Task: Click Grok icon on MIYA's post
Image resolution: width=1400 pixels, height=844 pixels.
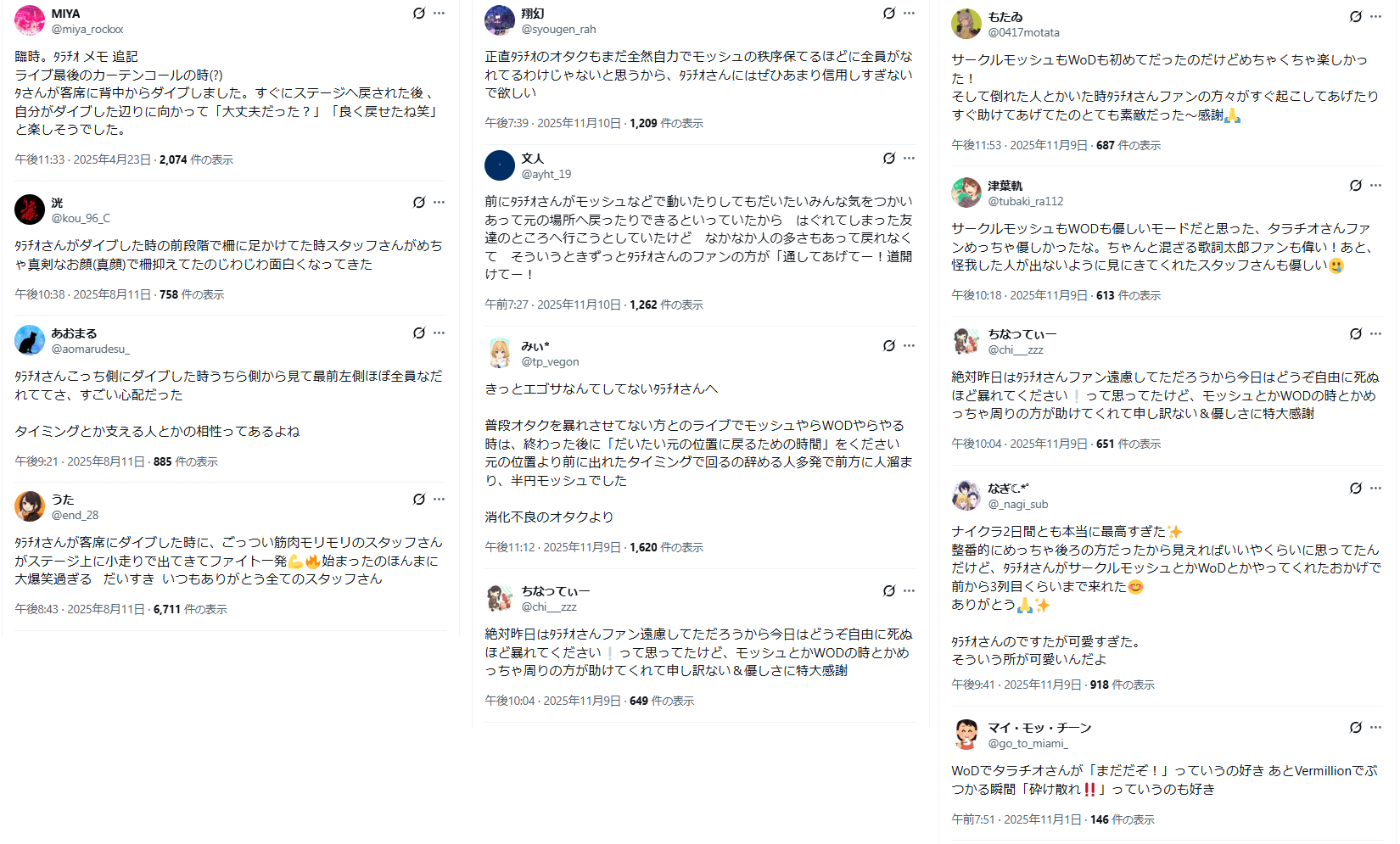Action: tap(419, 14)
